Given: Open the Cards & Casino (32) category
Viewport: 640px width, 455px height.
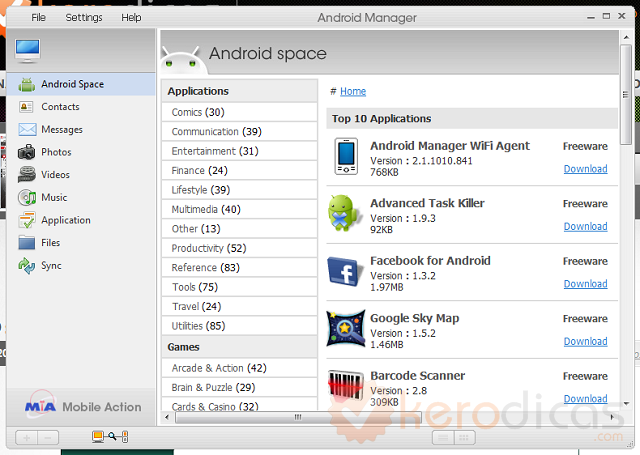Looking at the screenshot, I should click(x=240, y=405).
